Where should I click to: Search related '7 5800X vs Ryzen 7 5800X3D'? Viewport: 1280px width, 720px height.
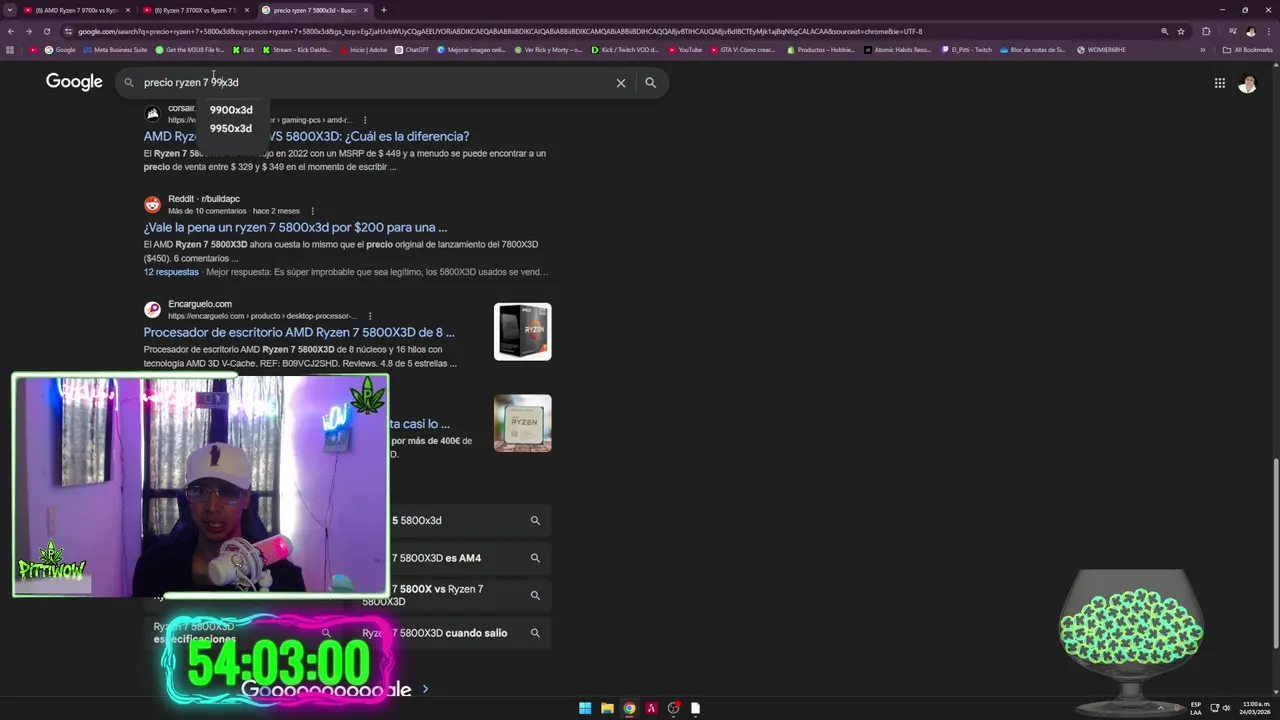pos(456,595)
